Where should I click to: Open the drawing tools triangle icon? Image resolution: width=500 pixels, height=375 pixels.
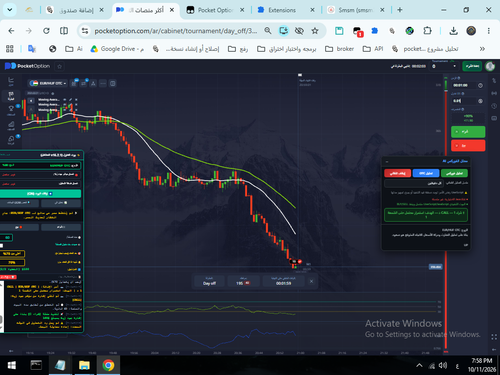coord(93,83)
